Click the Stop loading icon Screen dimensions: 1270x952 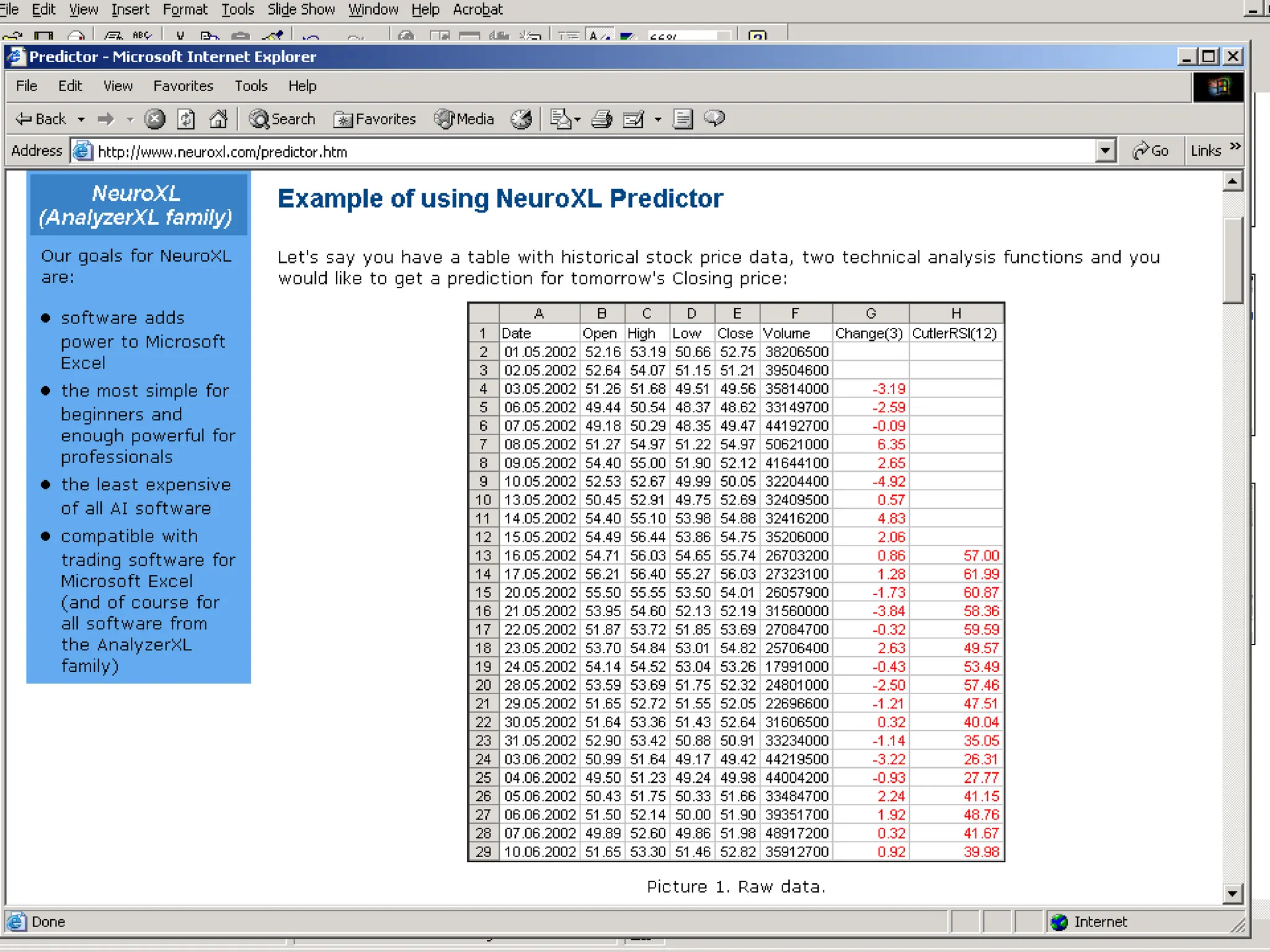tap(154, 119)
